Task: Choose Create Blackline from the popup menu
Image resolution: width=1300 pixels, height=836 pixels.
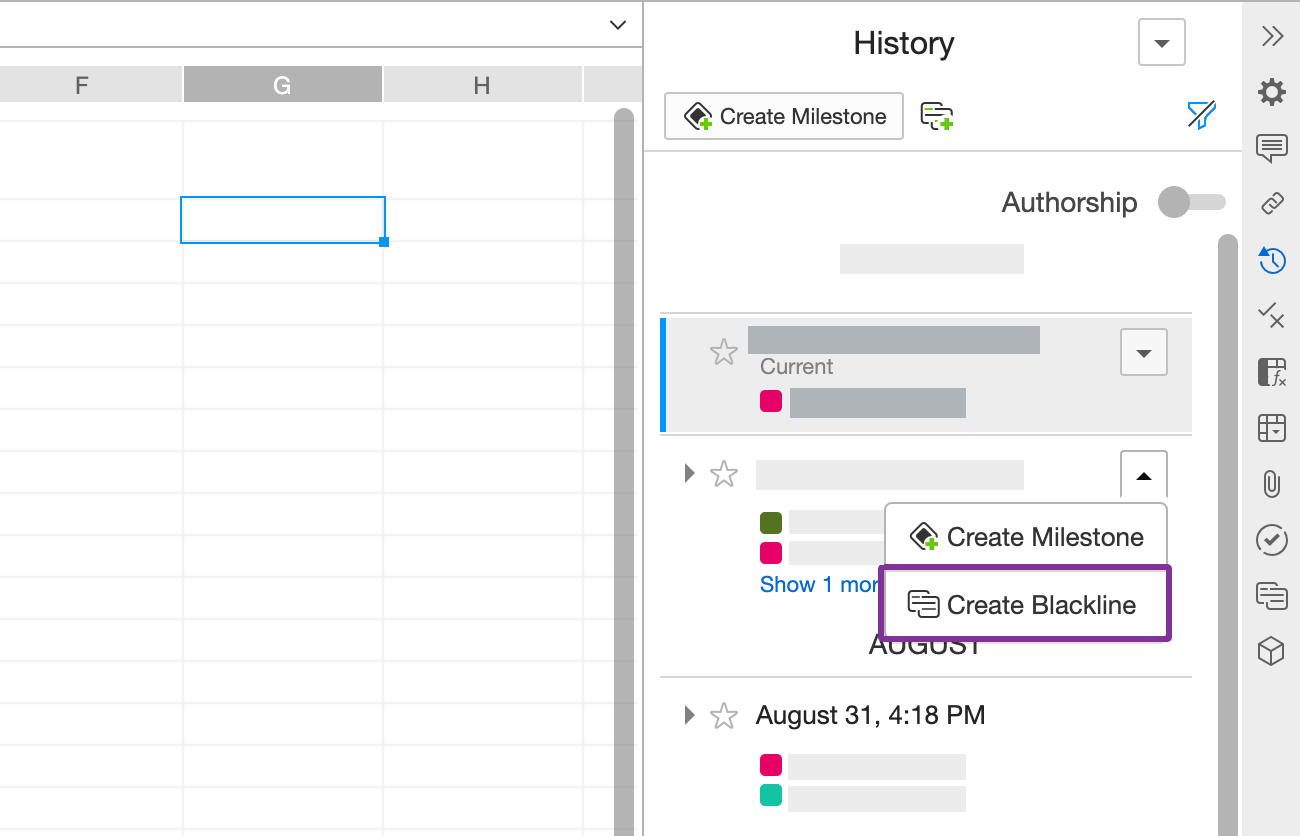Action: coord(1025,605)
